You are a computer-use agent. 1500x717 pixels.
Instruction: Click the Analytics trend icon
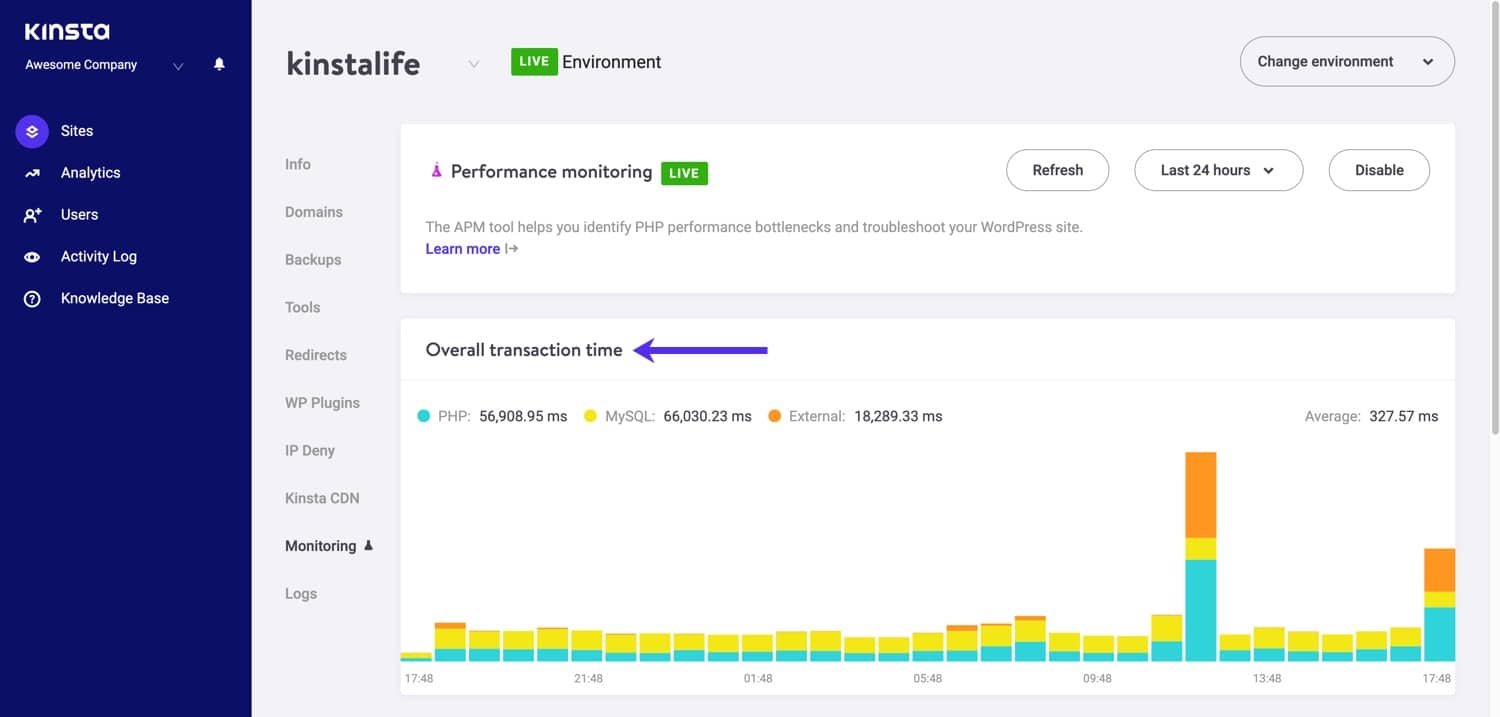click(x=32, y=173)
